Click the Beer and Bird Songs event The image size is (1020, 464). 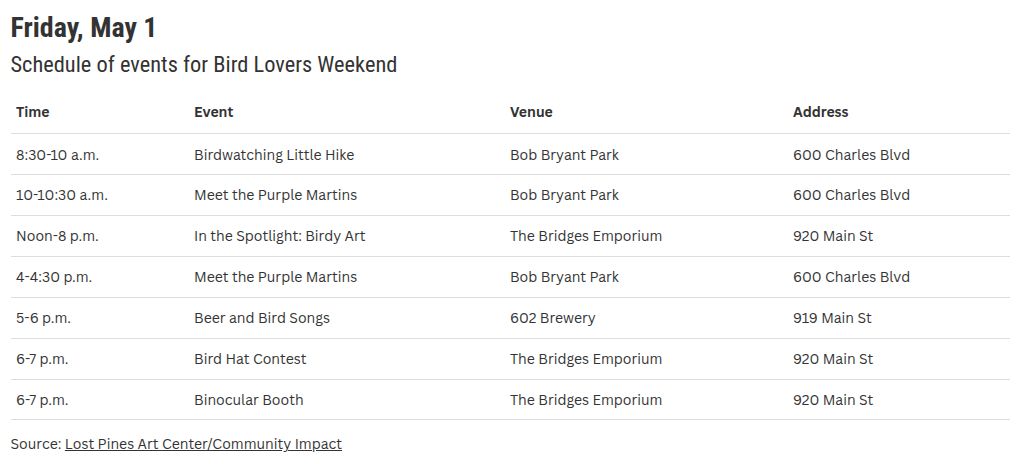point(262,318)
